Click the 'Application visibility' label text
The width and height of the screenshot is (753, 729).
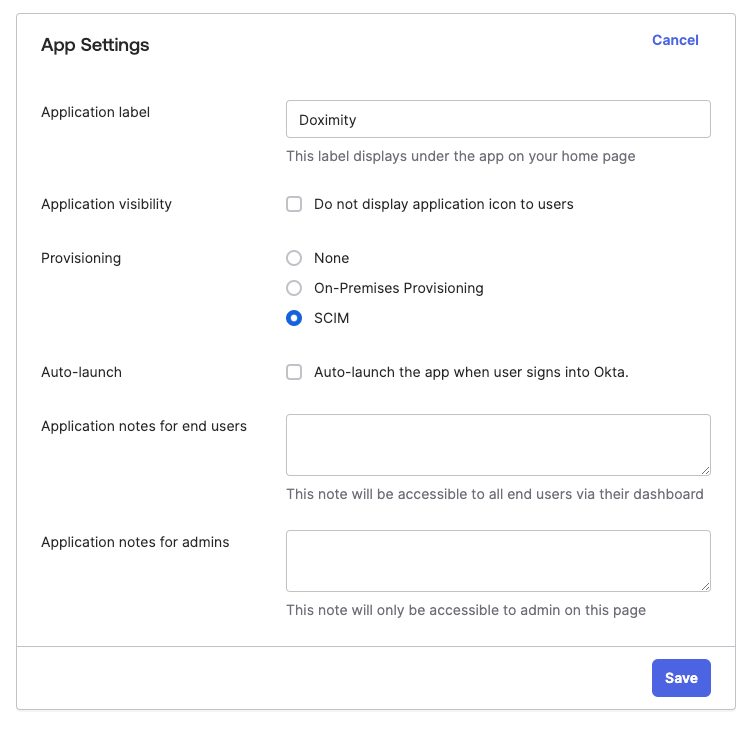(106, 204)
